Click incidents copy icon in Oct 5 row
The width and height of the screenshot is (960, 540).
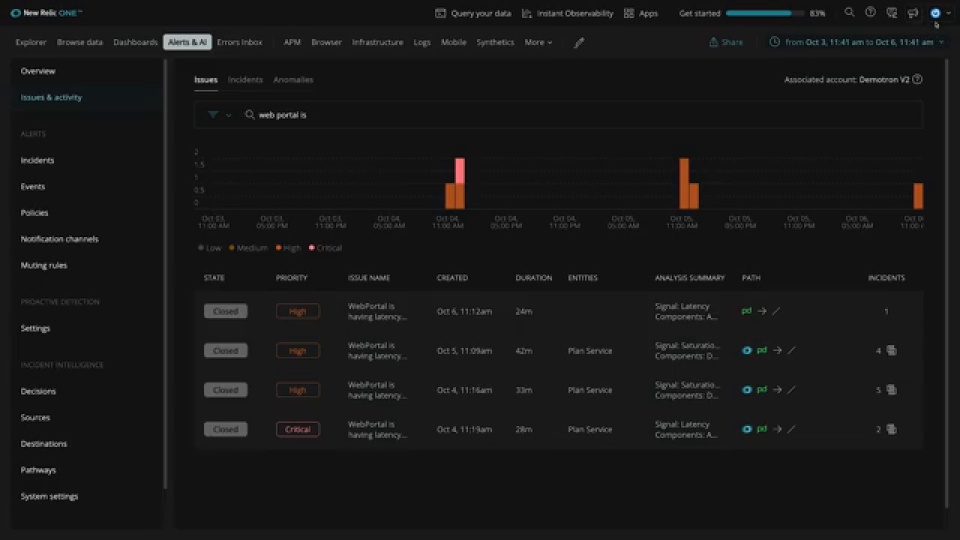click(891, 350)
